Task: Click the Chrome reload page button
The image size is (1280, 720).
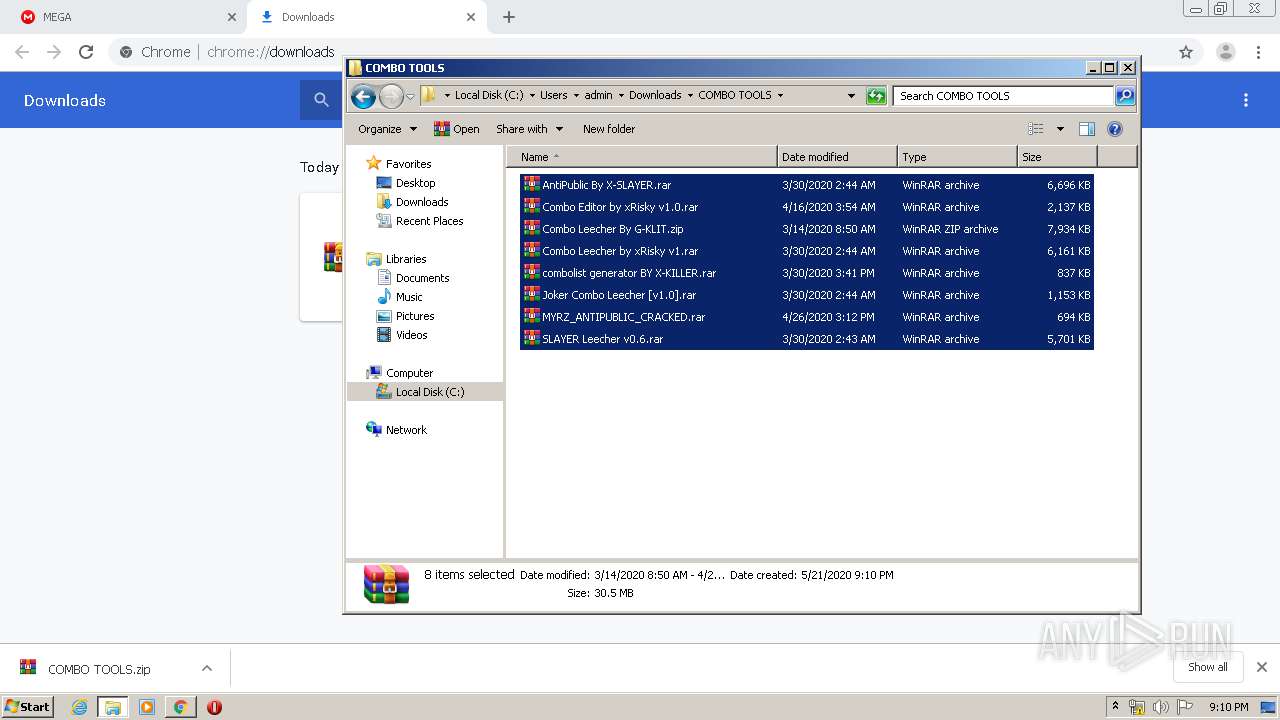Action: [x=86, y=52]
